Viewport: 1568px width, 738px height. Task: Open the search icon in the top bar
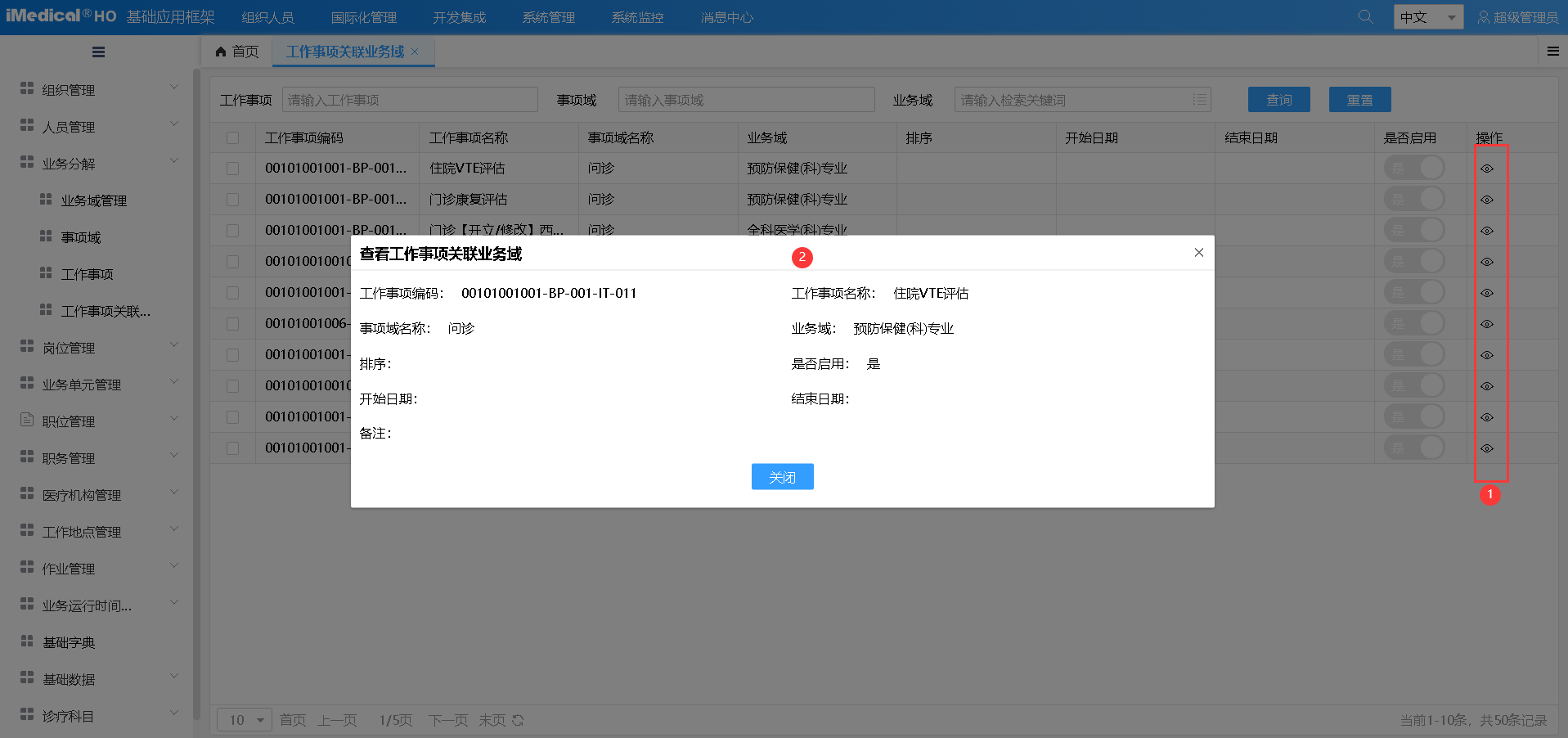coord(1364,16)
